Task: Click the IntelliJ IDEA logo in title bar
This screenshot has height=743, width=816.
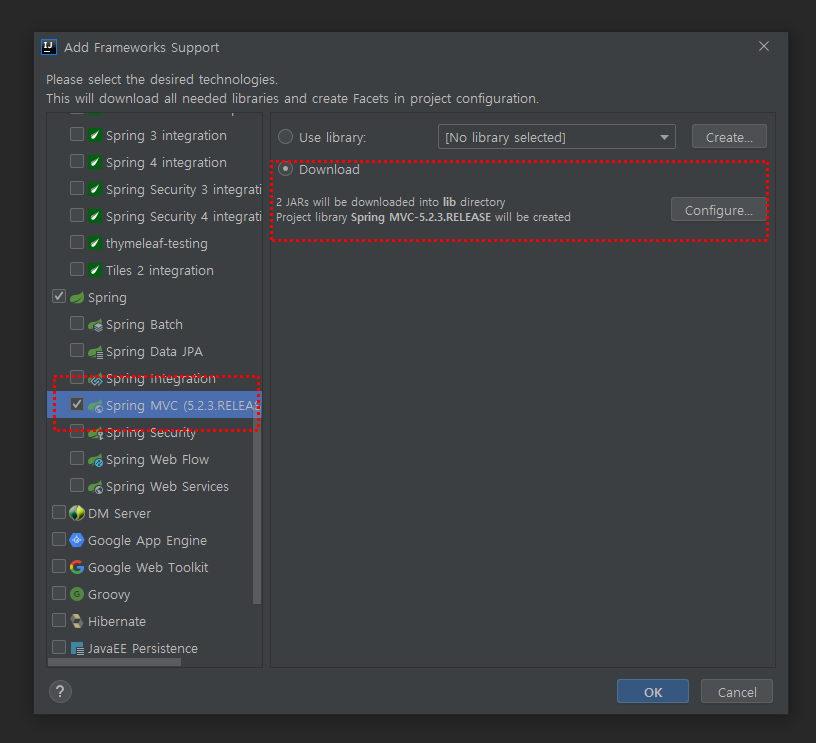Action: [x=49, y=47]
